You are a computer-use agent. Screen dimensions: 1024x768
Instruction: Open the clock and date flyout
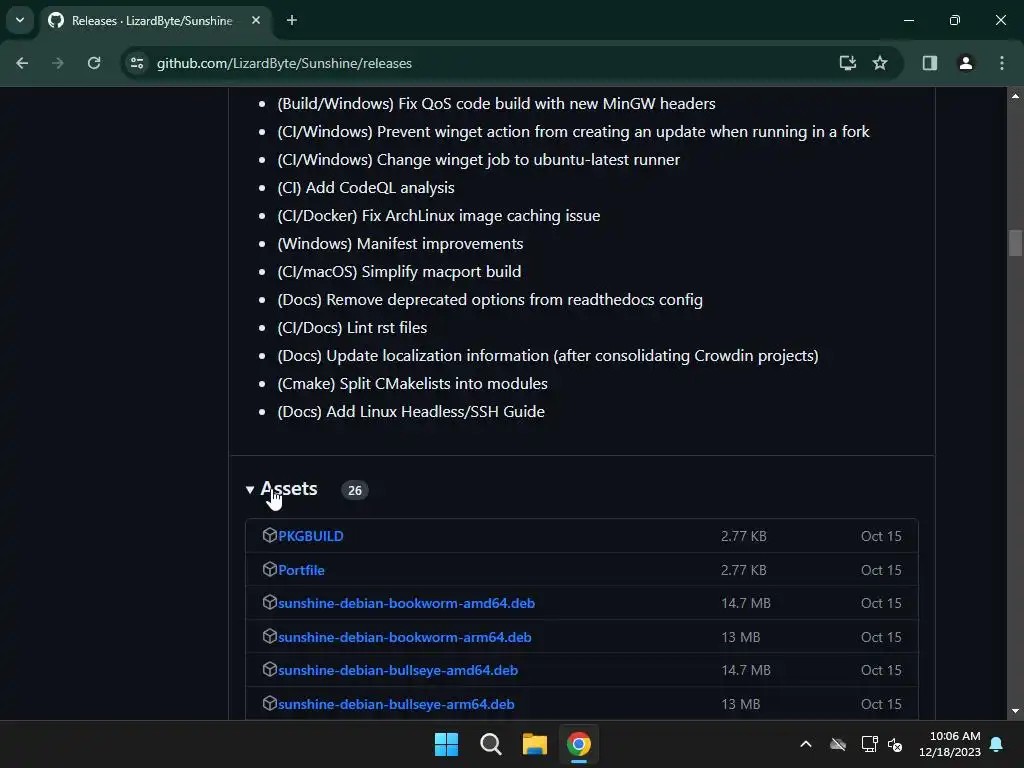coord(950,744)
